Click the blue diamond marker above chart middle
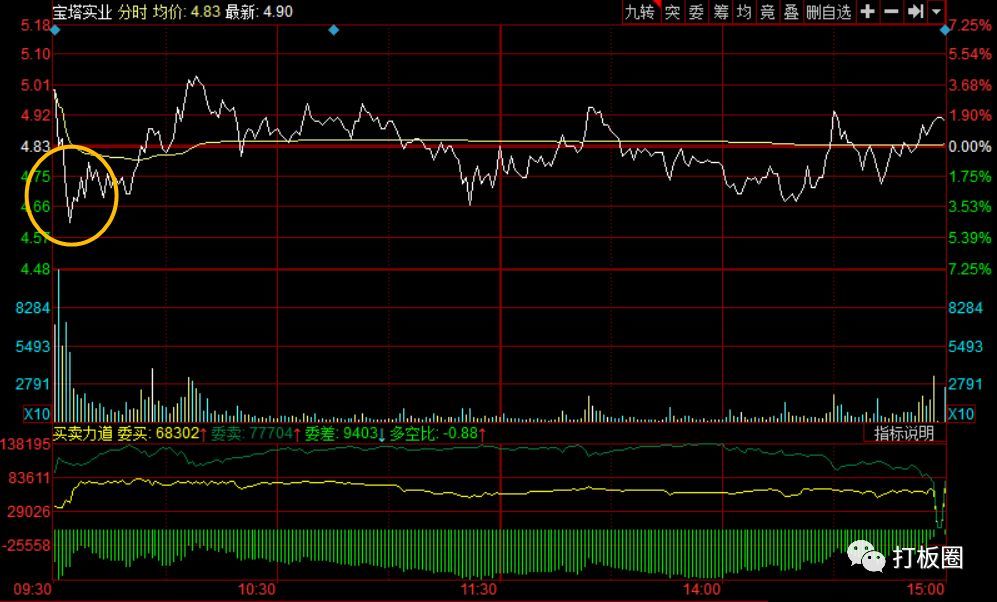This screenshot has height=602, width=997. [x=333, y=30]
